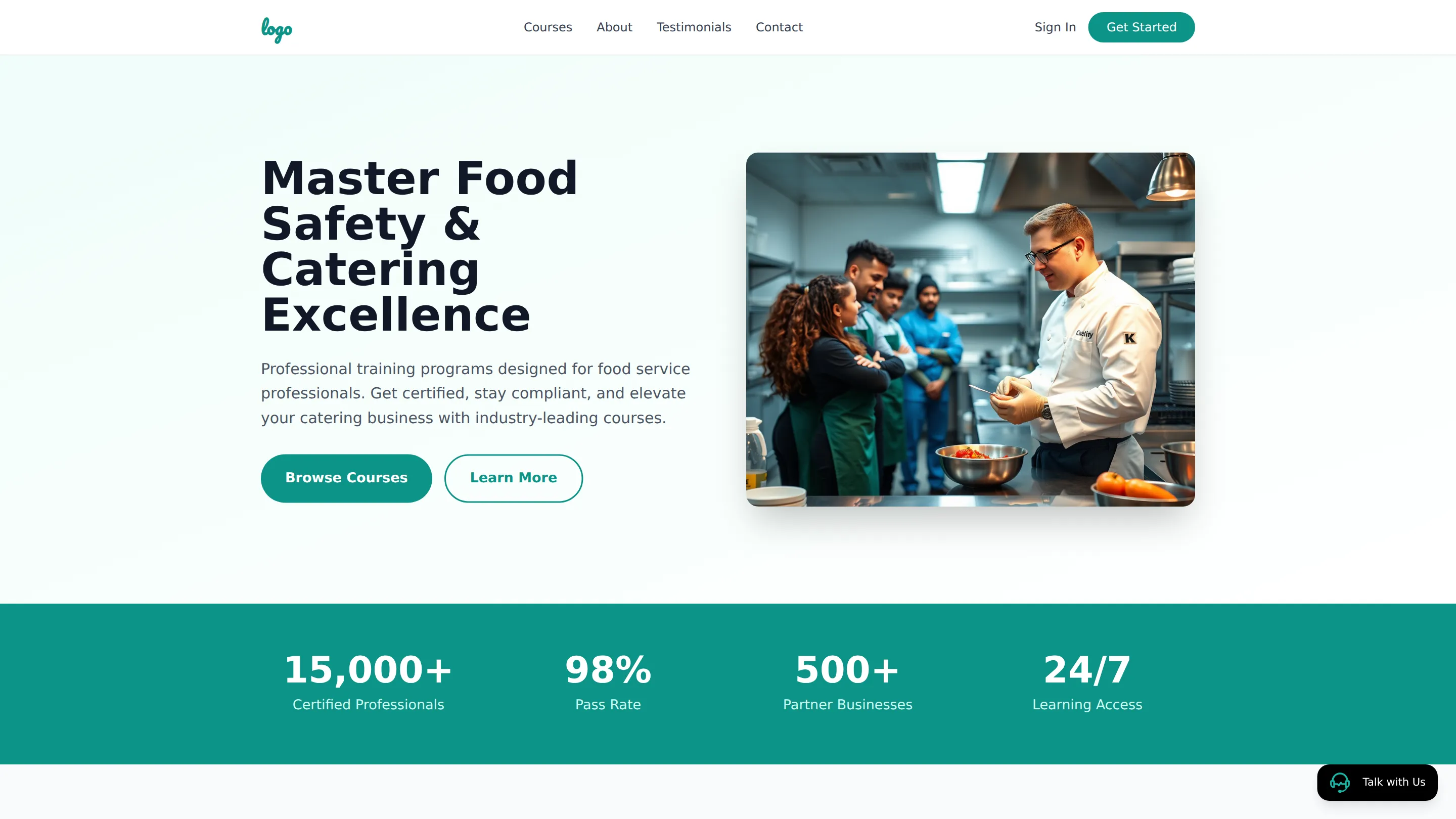Go to the About page link
The image size is (1456, 819).
[614, 27]
